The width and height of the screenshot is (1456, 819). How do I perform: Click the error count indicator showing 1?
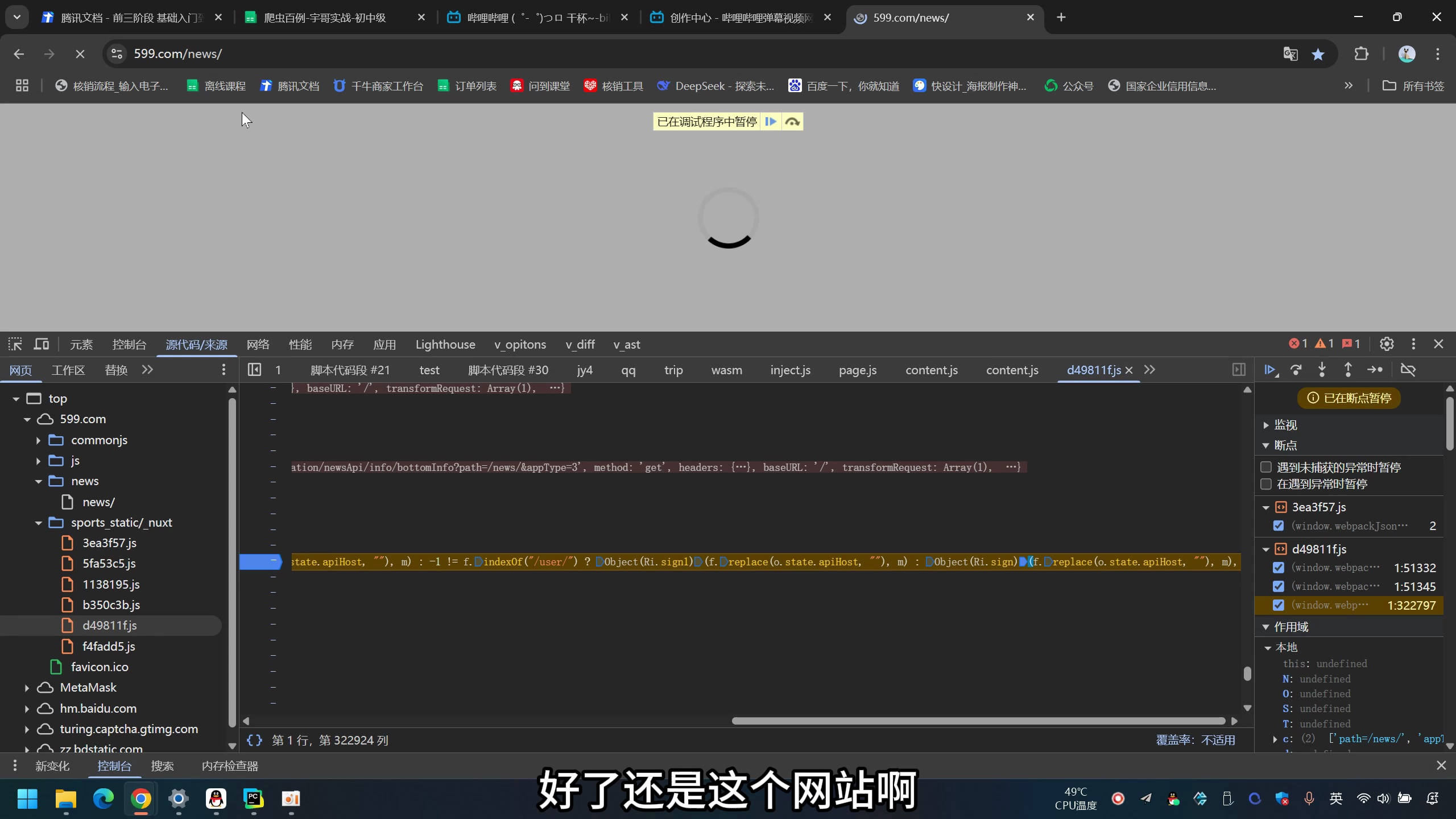point(1295,344)
